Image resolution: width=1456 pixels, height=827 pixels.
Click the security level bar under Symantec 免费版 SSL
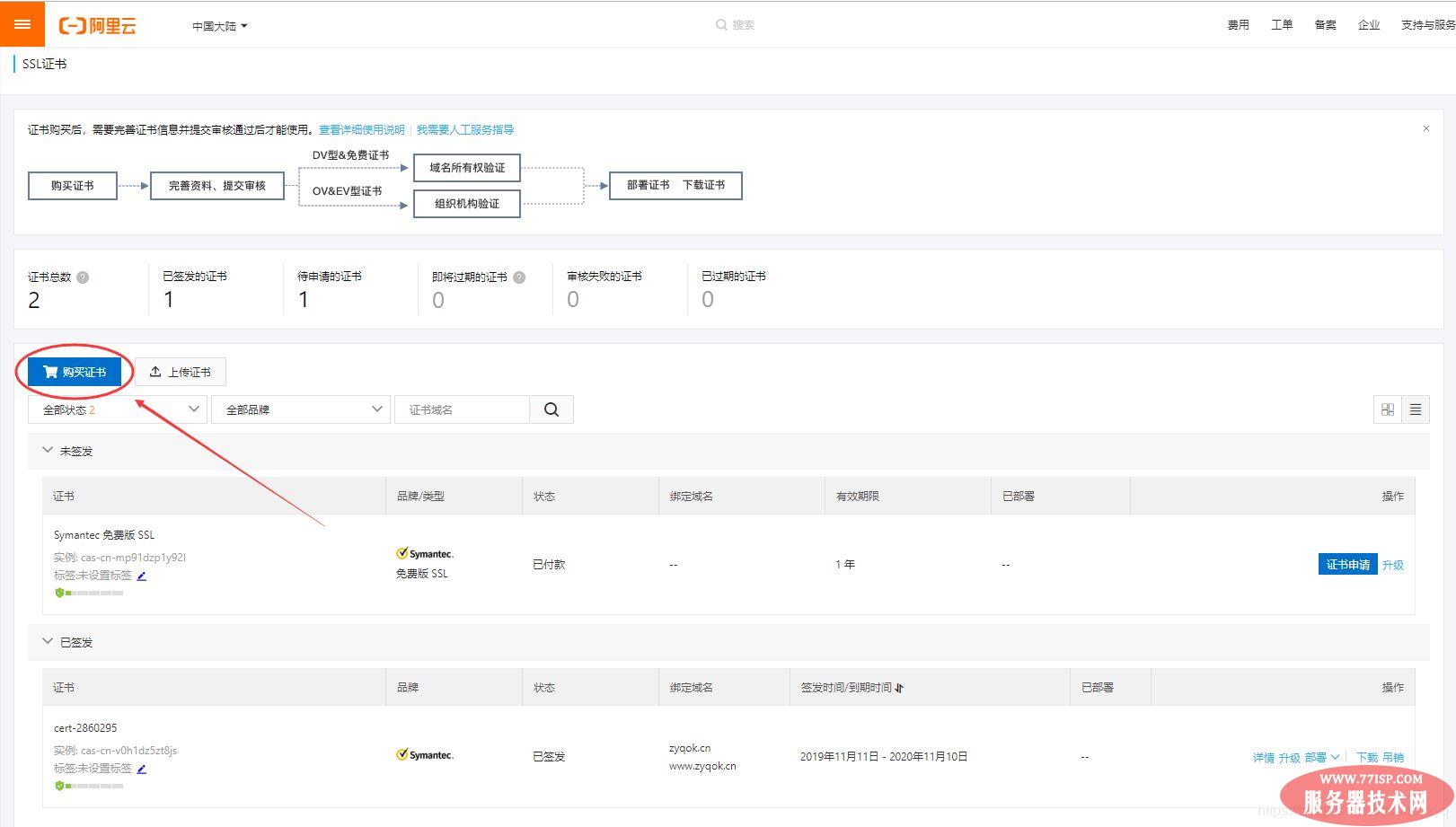(89, 593)
